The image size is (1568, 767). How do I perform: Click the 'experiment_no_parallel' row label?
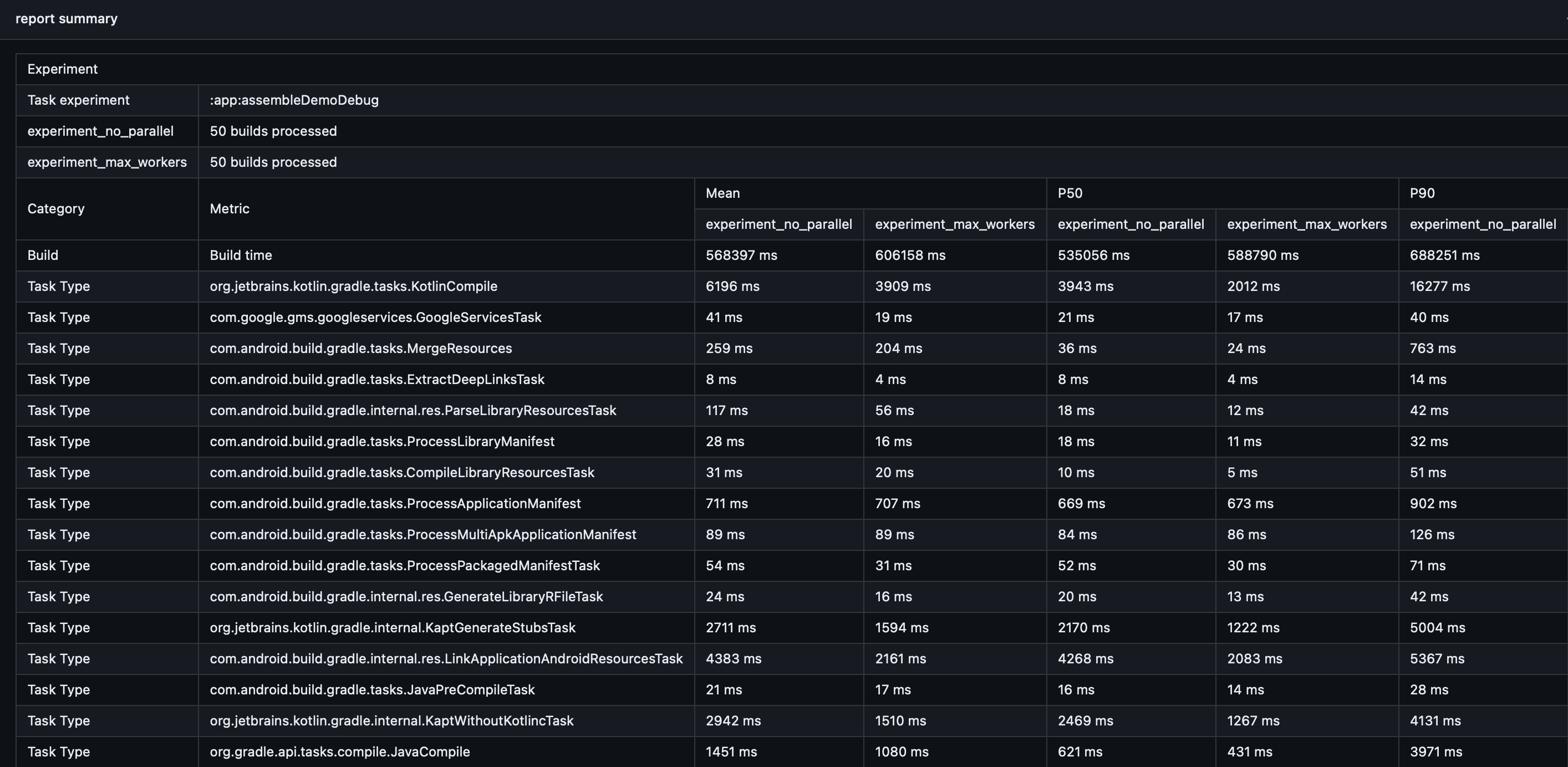pyautogui.click(x=100, y=131)
